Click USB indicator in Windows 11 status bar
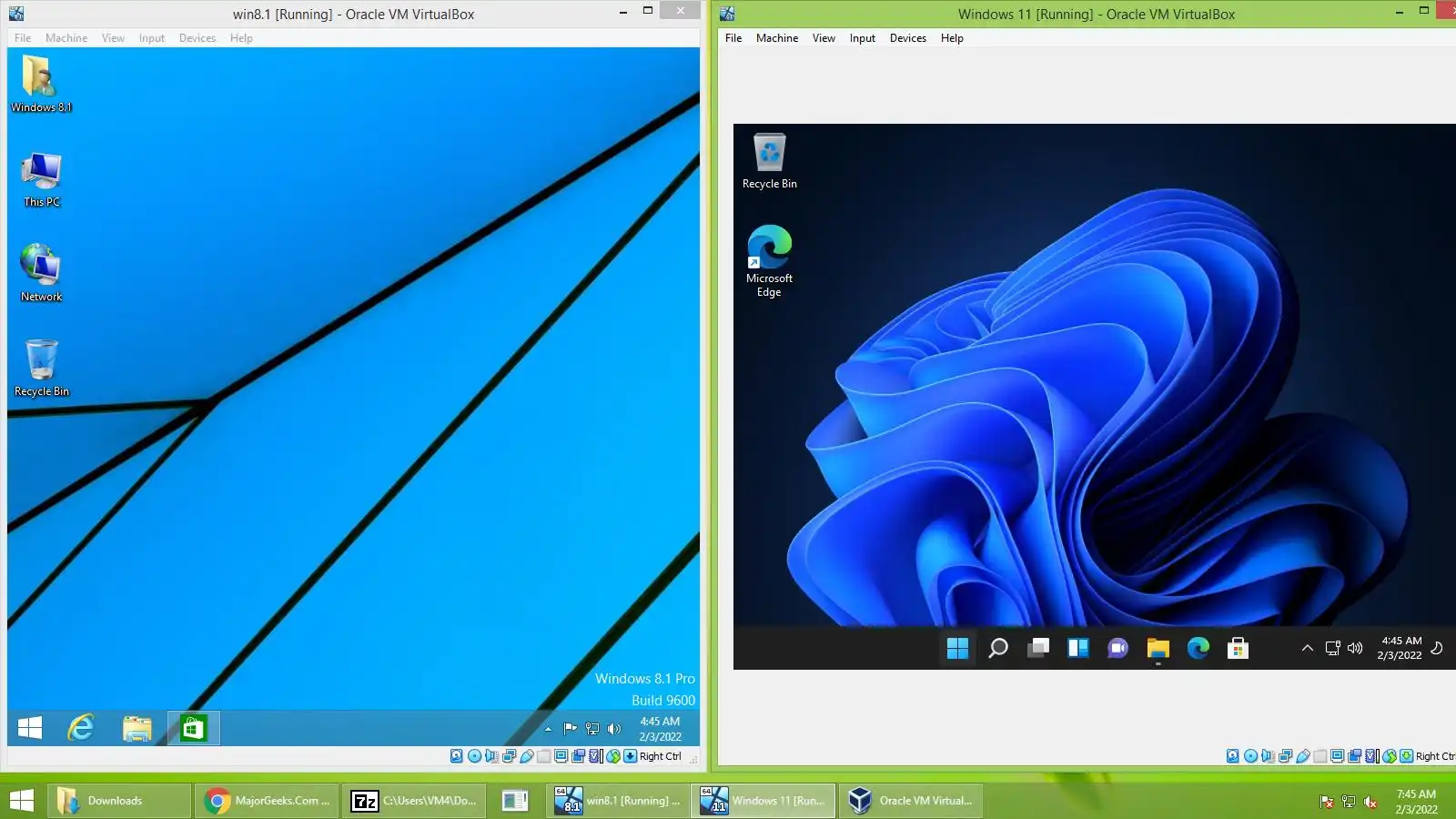The width and height of the screenshot is (1456, 819). tap(1302, 756)
